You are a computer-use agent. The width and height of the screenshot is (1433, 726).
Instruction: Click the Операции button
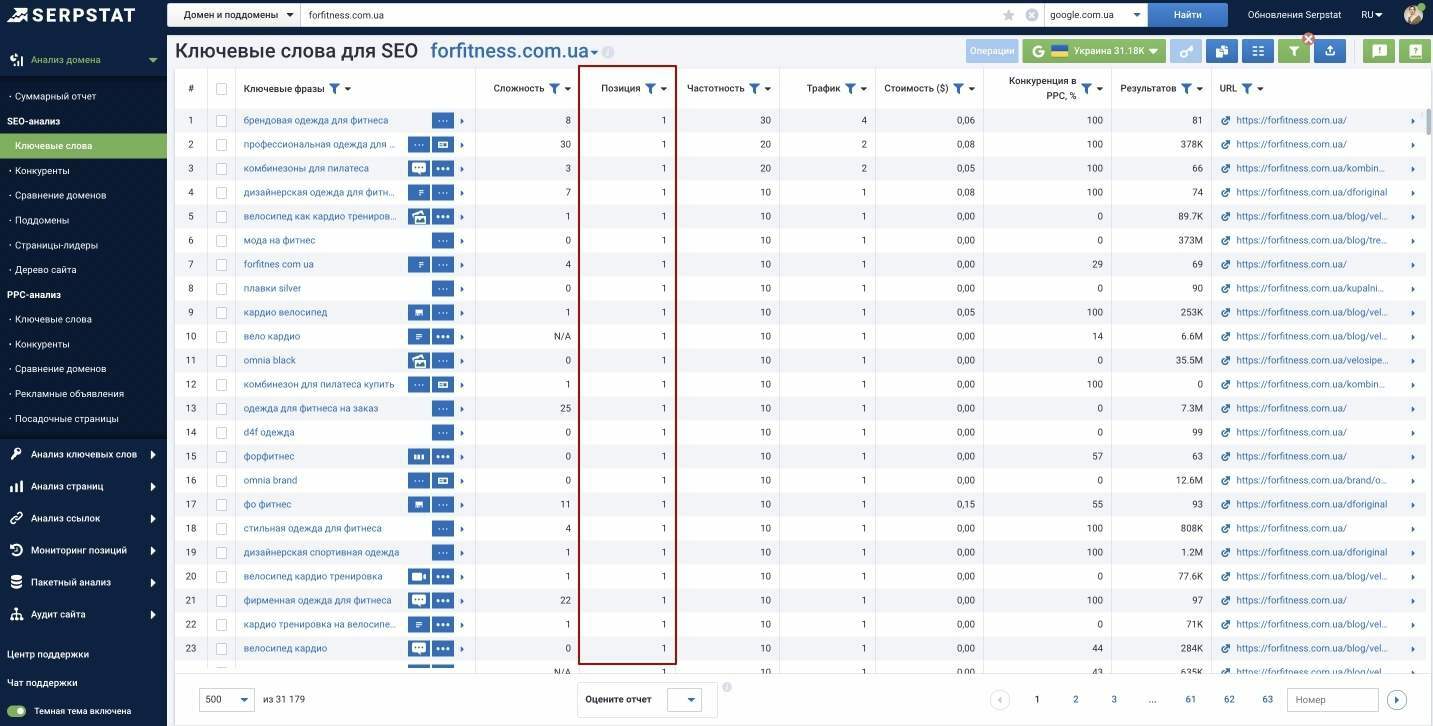pos(992,51)
